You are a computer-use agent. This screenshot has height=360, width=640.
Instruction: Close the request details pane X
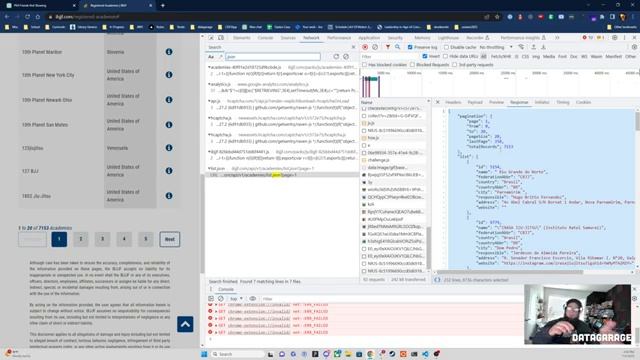[438, 102]
